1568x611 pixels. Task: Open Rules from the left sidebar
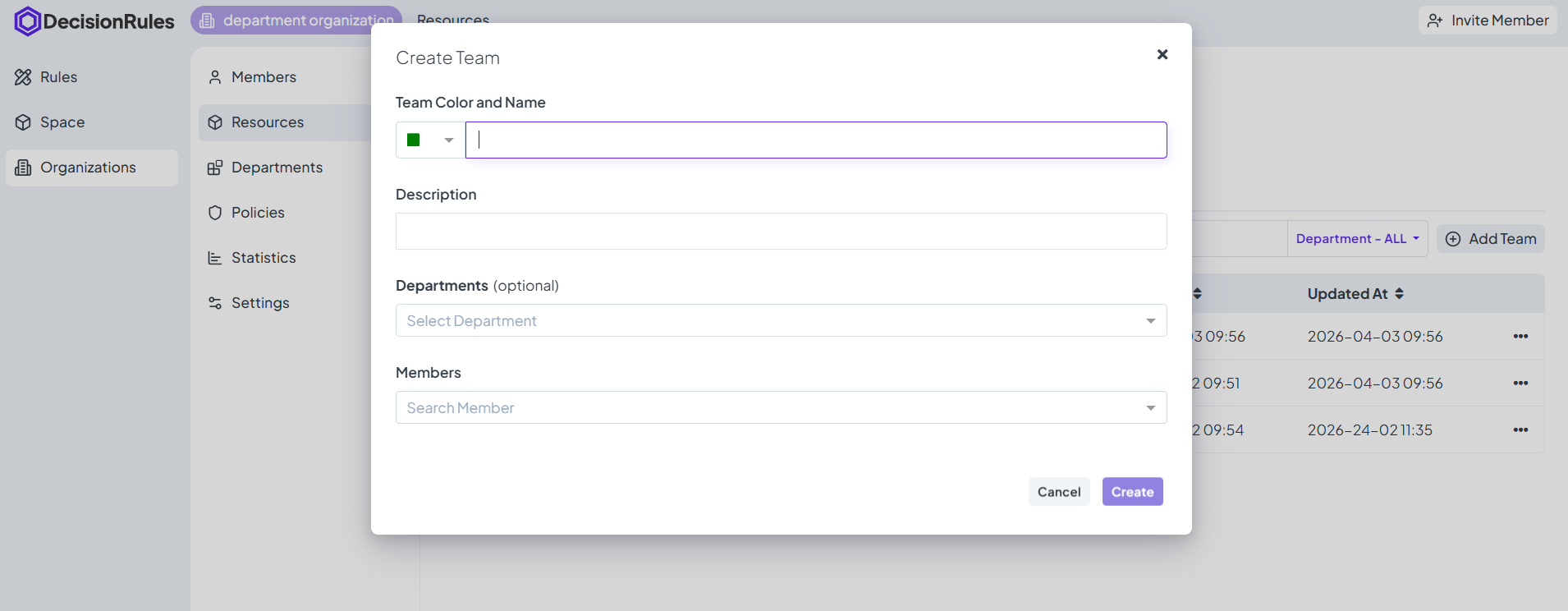58,77
